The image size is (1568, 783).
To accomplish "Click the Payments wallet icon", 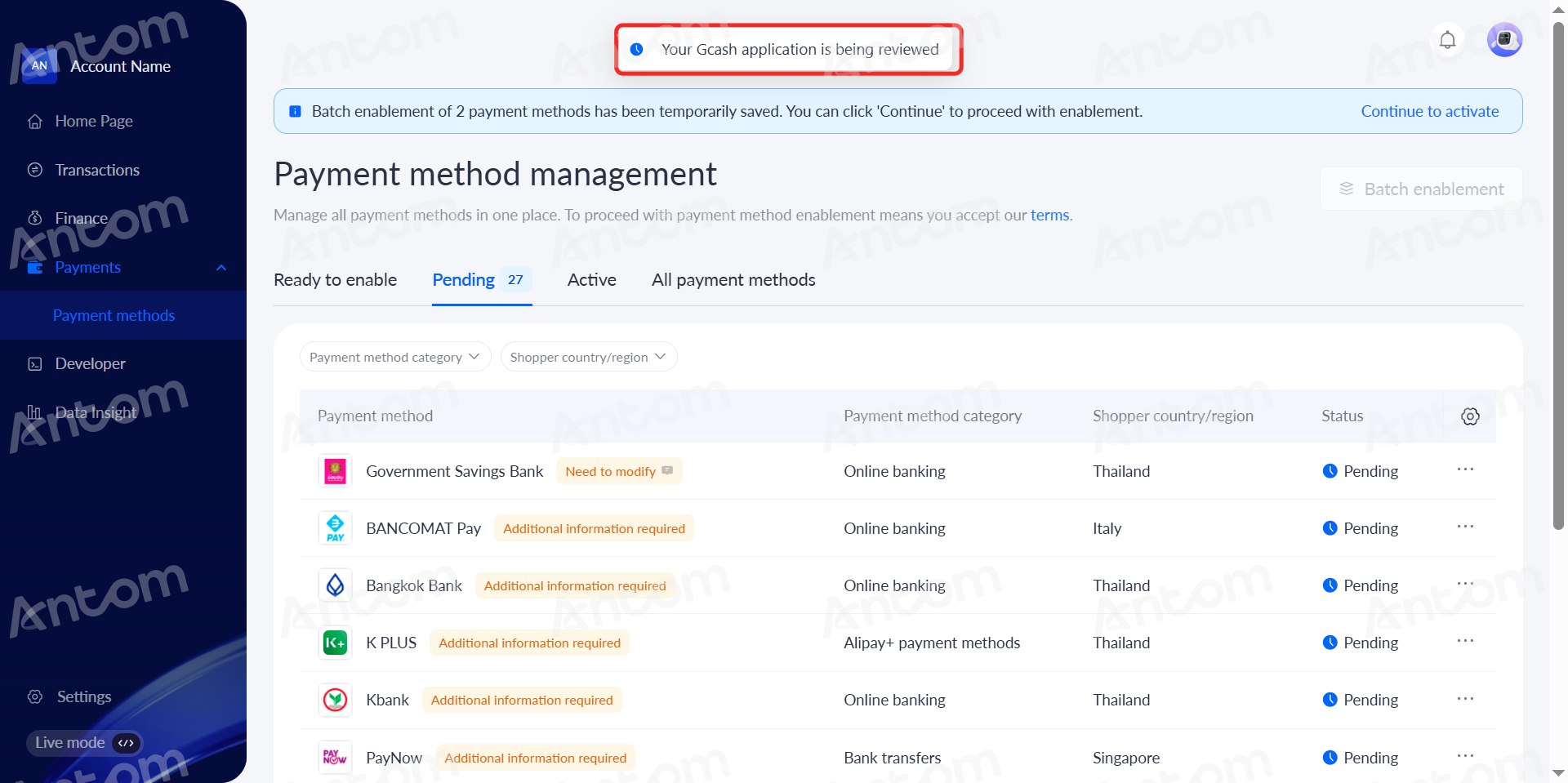I will coord(35,267).
